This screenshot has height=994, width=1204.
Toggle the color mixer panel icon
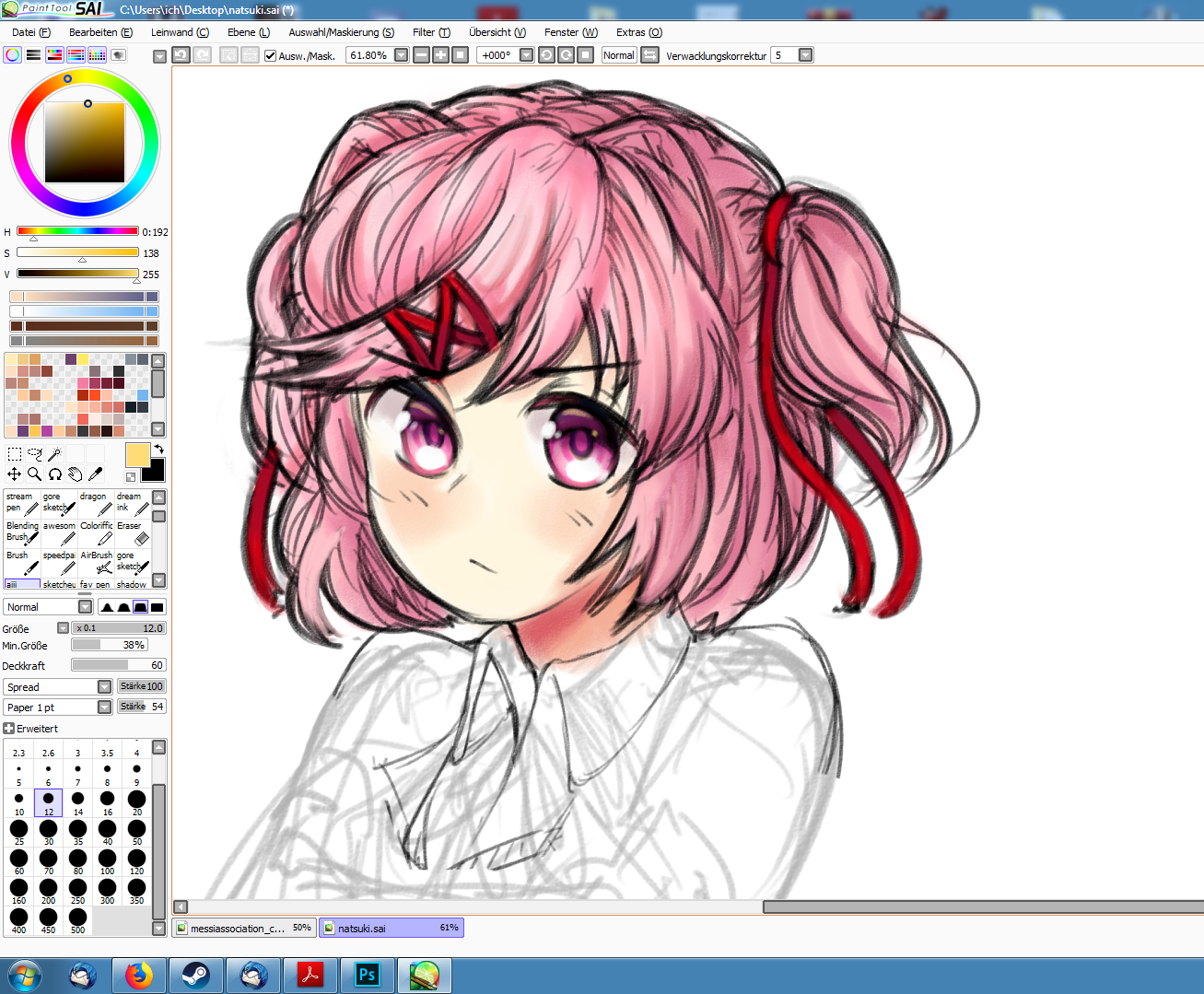click(76, 55)
